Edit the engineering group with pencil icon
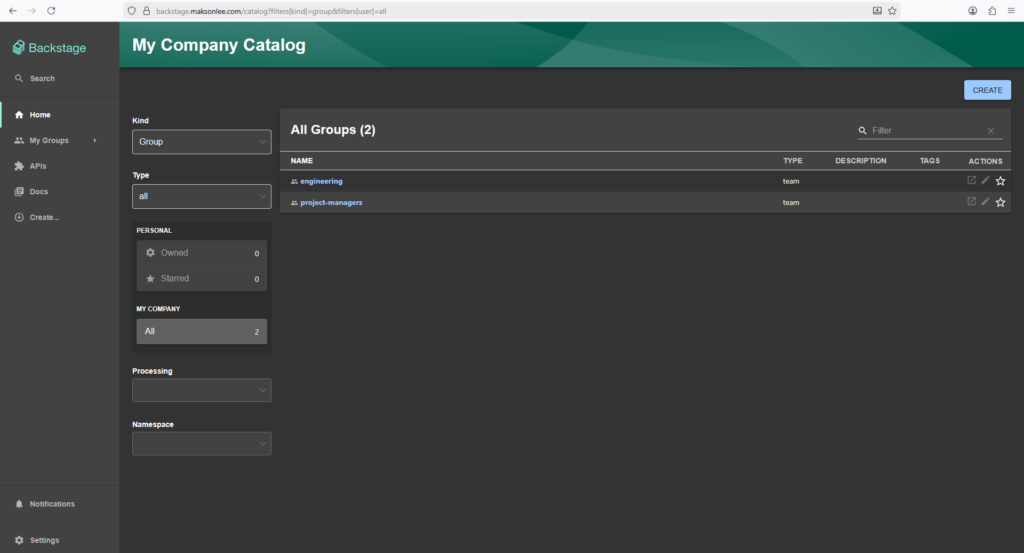 point(985,181)
